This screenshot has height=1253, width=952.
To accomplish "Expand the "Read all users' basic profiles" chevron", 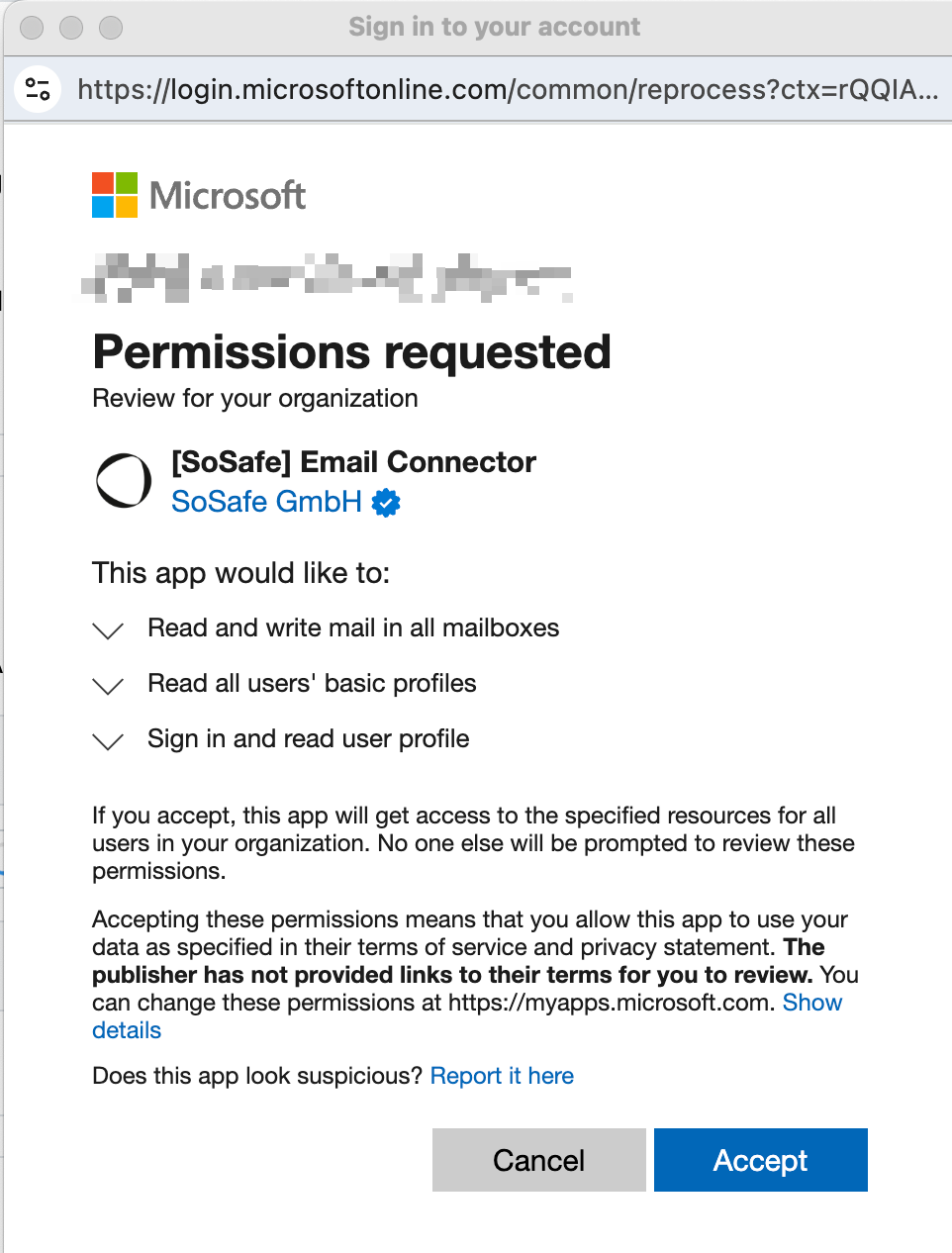I will [x=107, y=686].
